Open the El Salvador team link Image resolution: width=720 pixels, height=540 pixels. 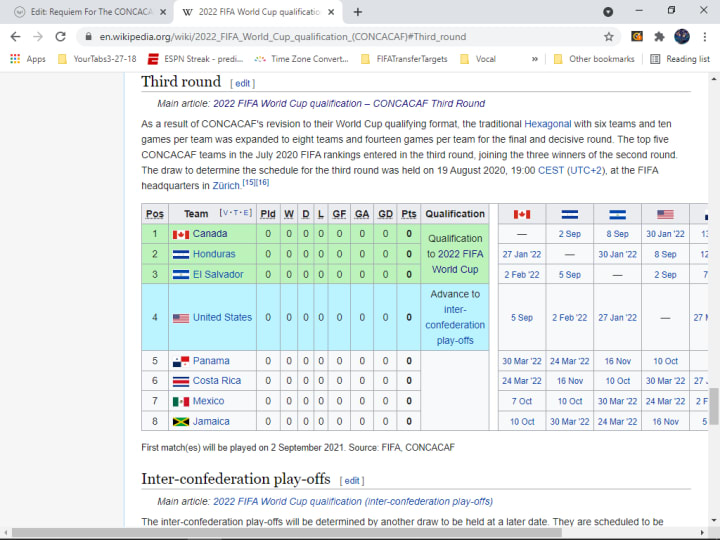point(218,275)
